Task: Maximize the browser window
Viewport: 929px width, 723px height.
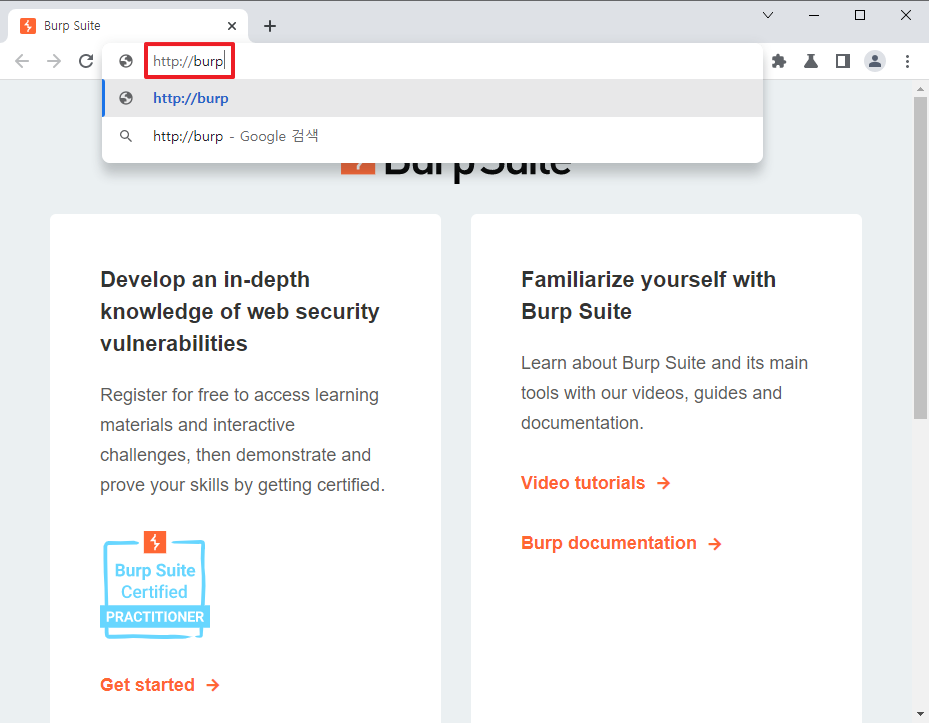Action: tap(860, 15)
